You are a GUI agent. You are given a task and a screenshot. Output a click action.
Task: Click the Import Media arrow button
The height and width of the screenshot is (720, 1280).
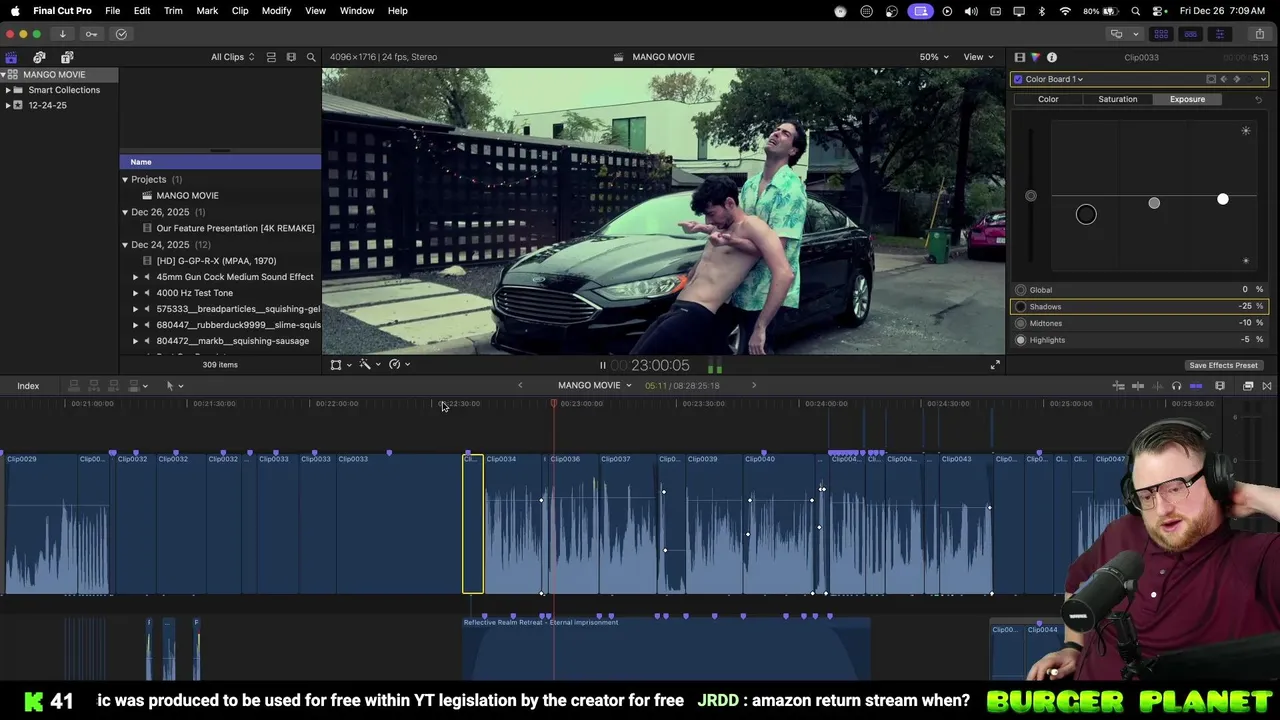point(62,34)
